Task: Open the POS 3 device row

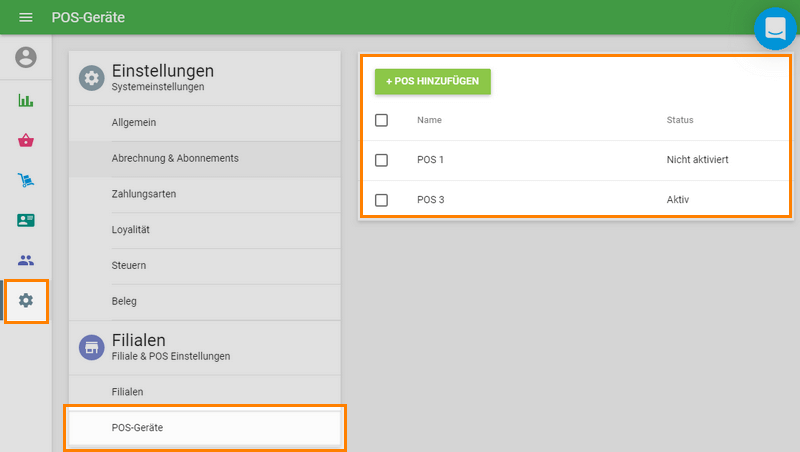Action: click(576, 199)
